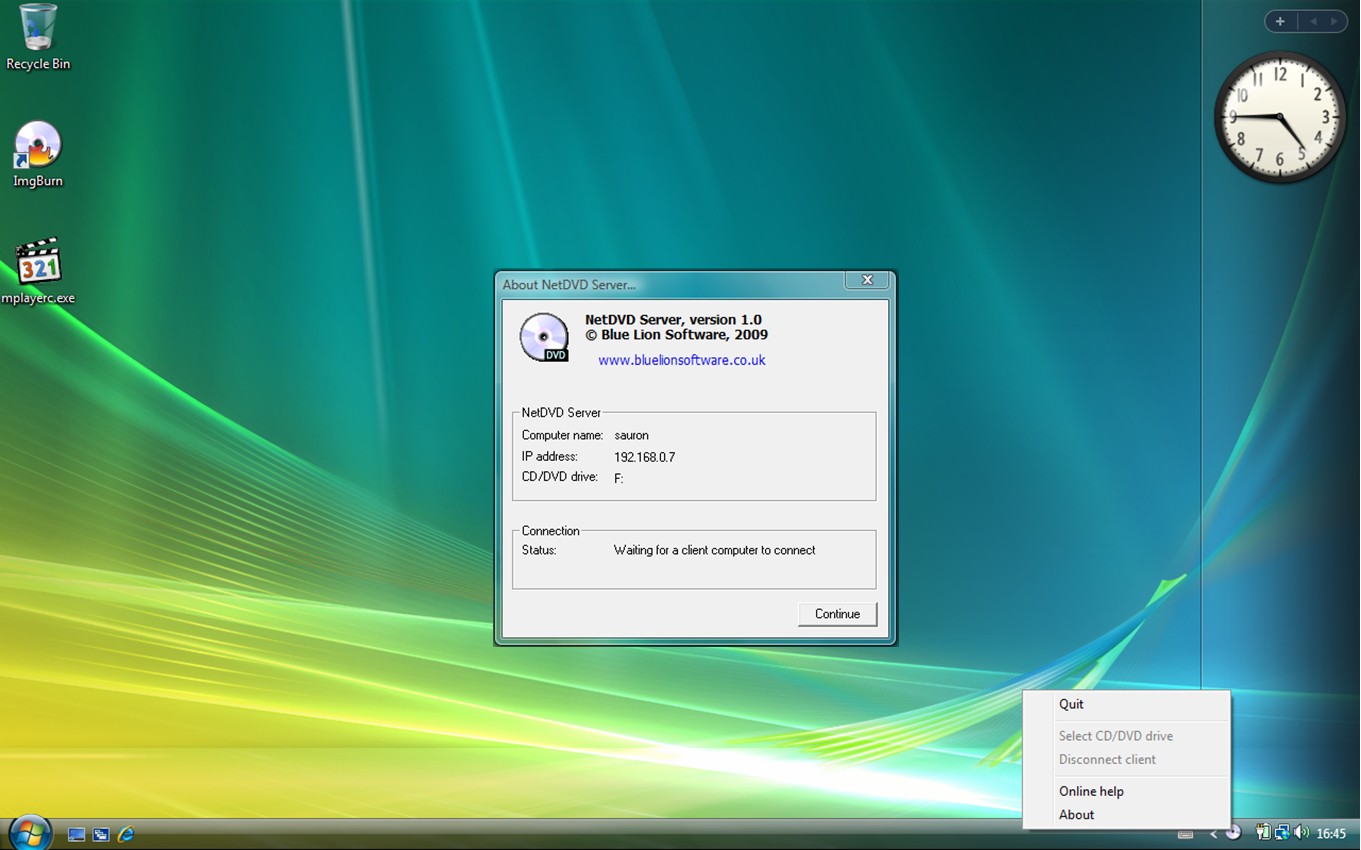Click the Computer name: label
The height and width of the screenshot is (850, 1361).
pos(562,436)
